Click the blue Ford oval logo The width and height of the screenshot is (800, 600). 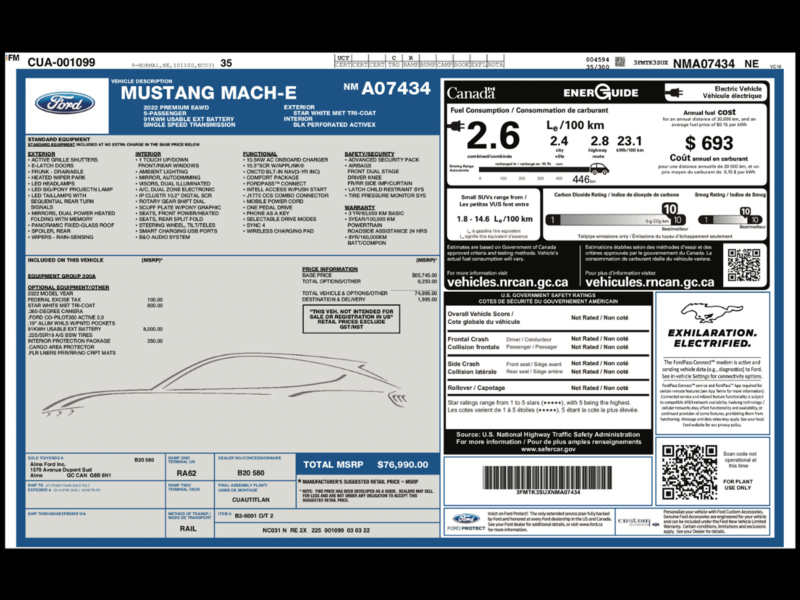point(65,104)
